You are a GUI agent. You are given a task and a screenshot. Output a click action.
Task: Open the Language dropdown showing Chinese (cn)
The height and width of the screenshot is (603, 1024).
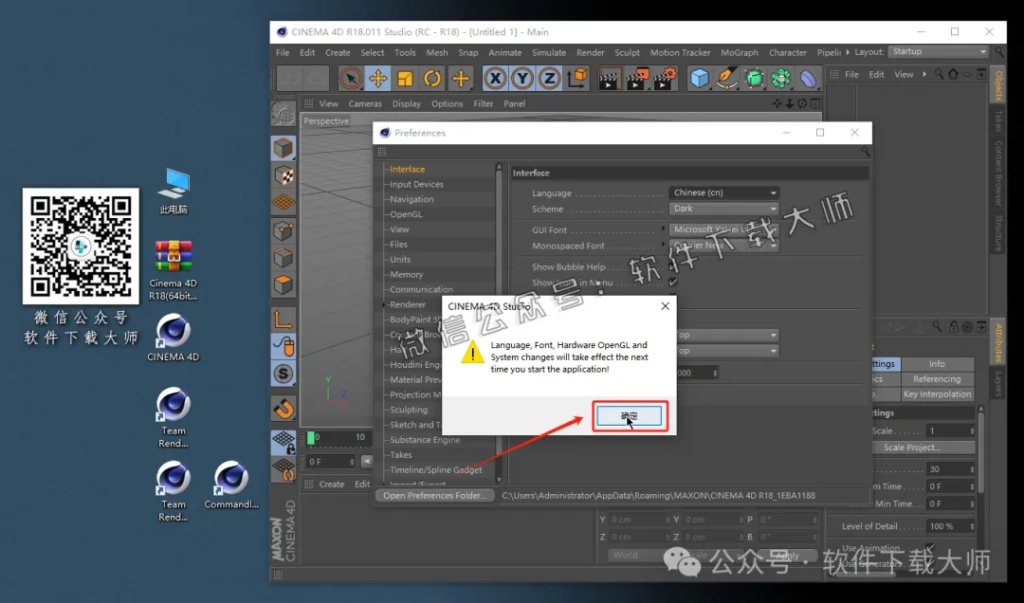pyautogui.click(x=724, y=192)
